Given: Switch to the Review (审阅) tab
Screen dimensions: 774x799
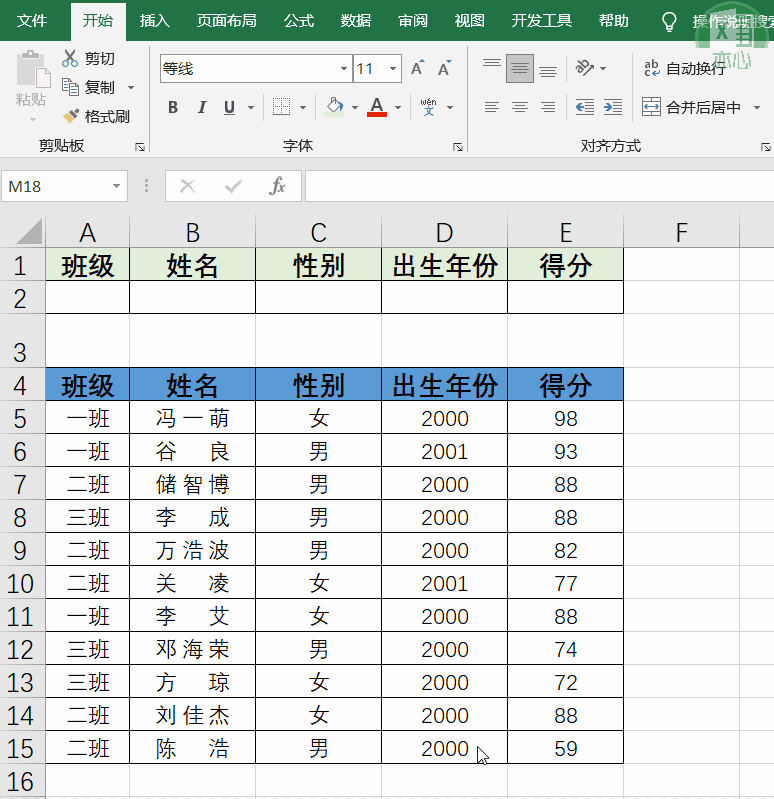Looking at the screenshot, I should (413, 21).
